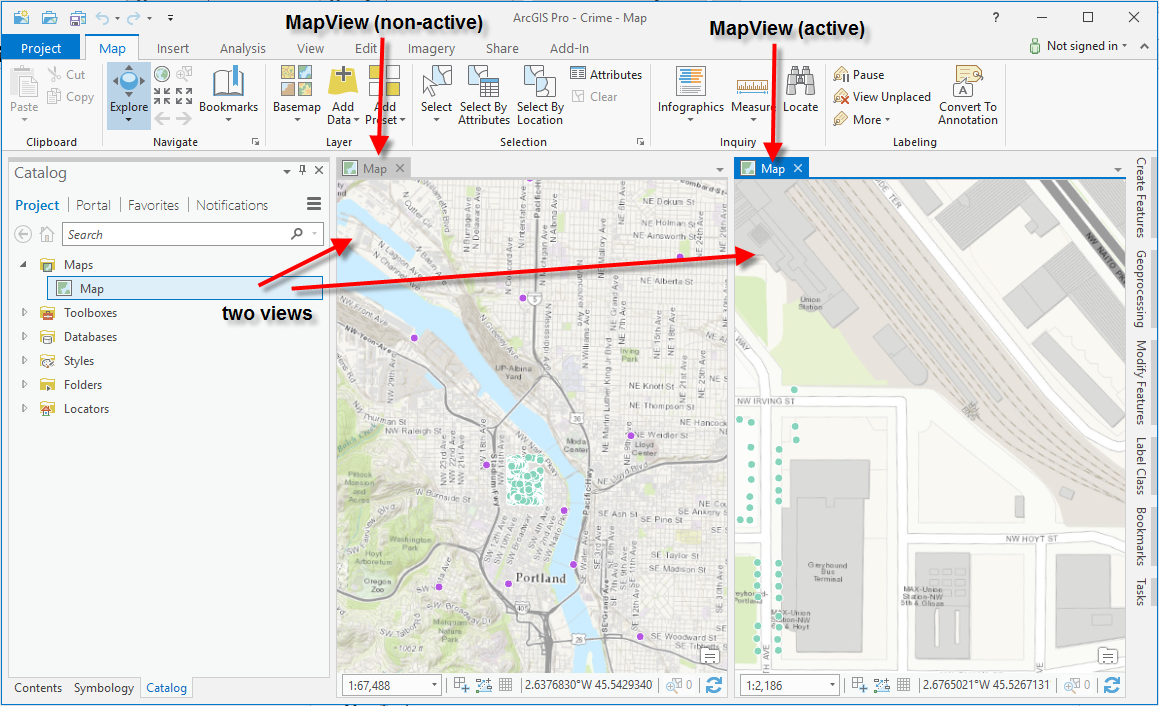Screen dimensions: 1159x706
Task: Switch to the Symbology tab
Action: point(103,688)
